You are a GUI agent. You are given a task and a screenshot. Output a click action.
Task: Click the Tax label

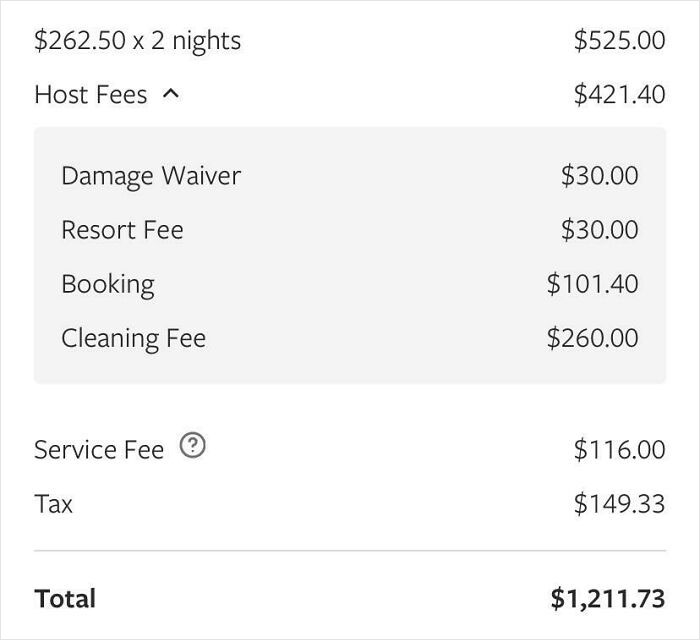point(53,504)
